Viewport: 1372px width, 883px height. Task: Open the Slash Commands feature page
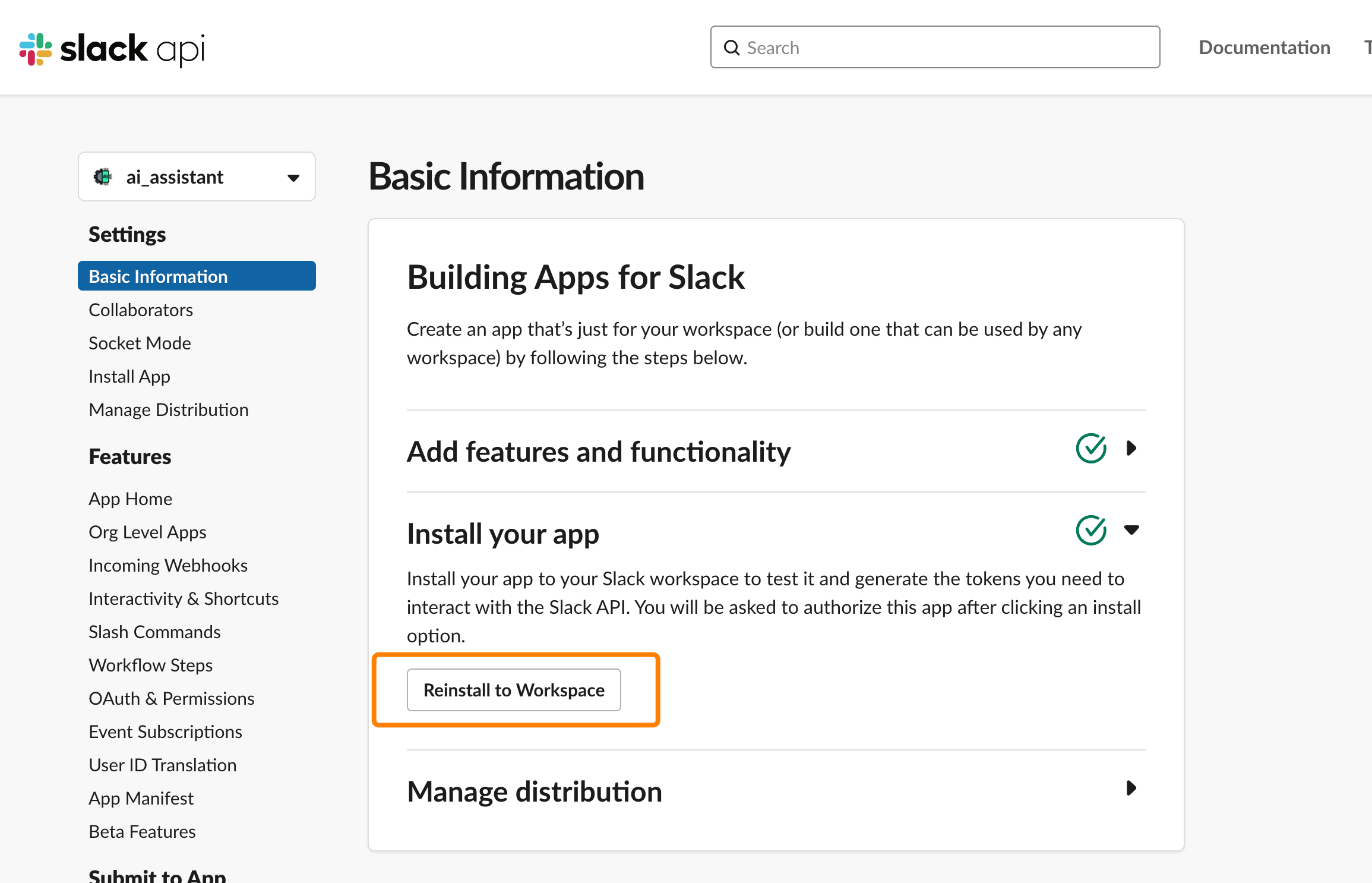coord(154,632)
